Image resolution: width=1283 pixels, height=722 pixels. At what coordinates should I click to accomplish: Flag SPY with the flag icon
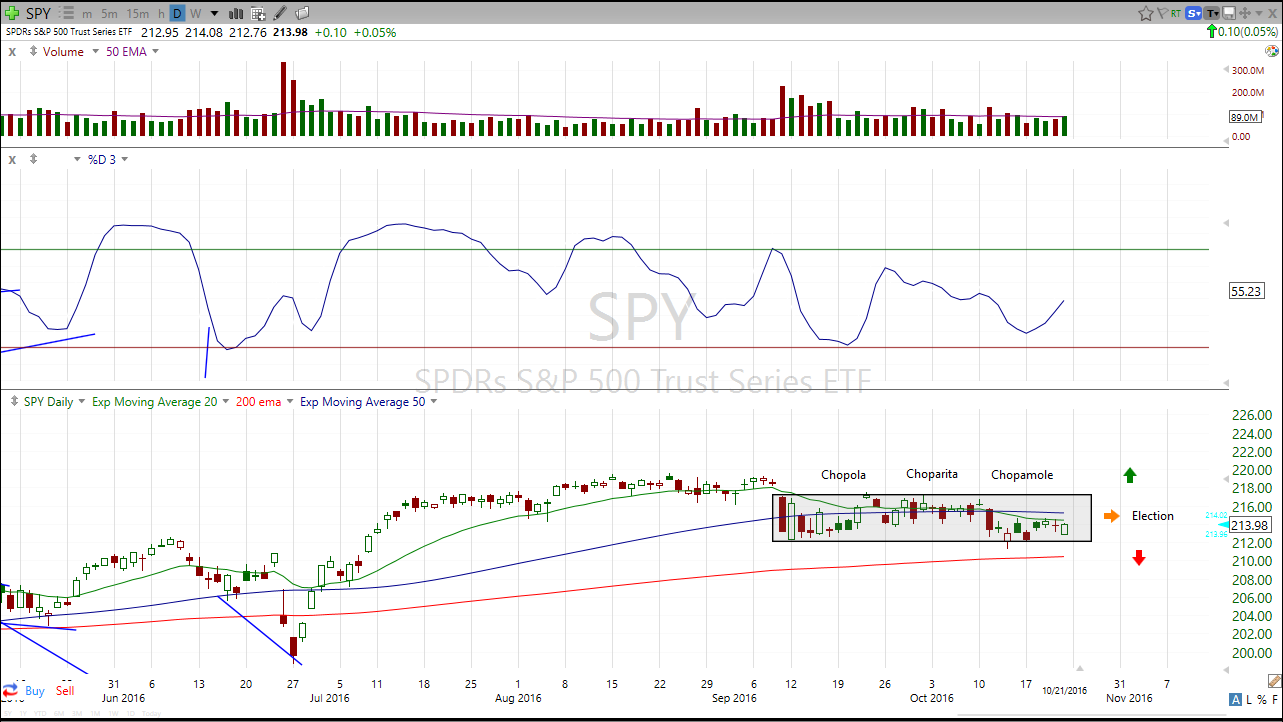(x=1163, y=13)
